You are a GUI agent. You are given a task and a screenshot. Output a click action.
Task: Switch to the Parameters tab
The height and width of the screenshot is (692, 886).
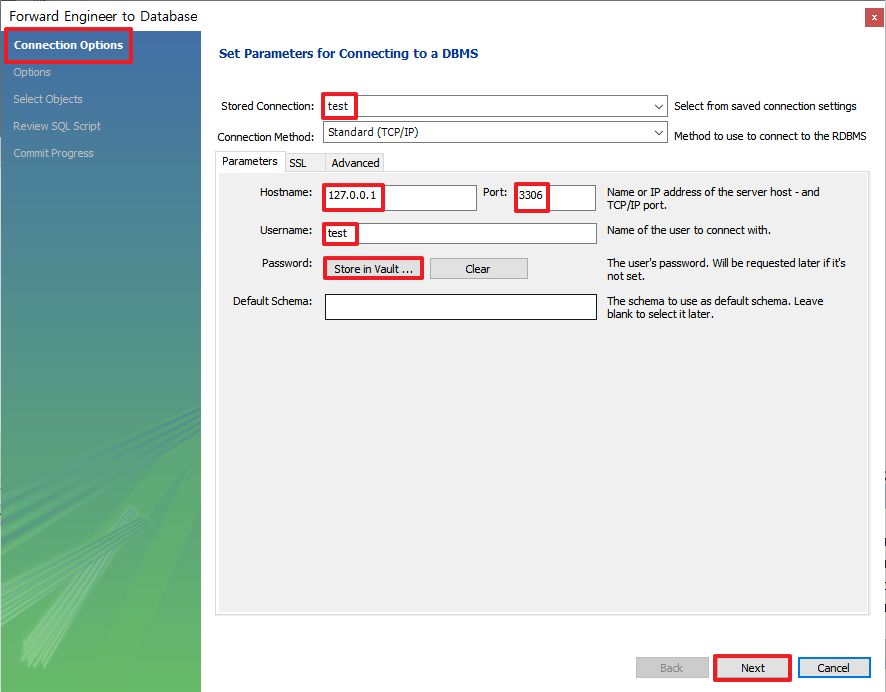250,162
